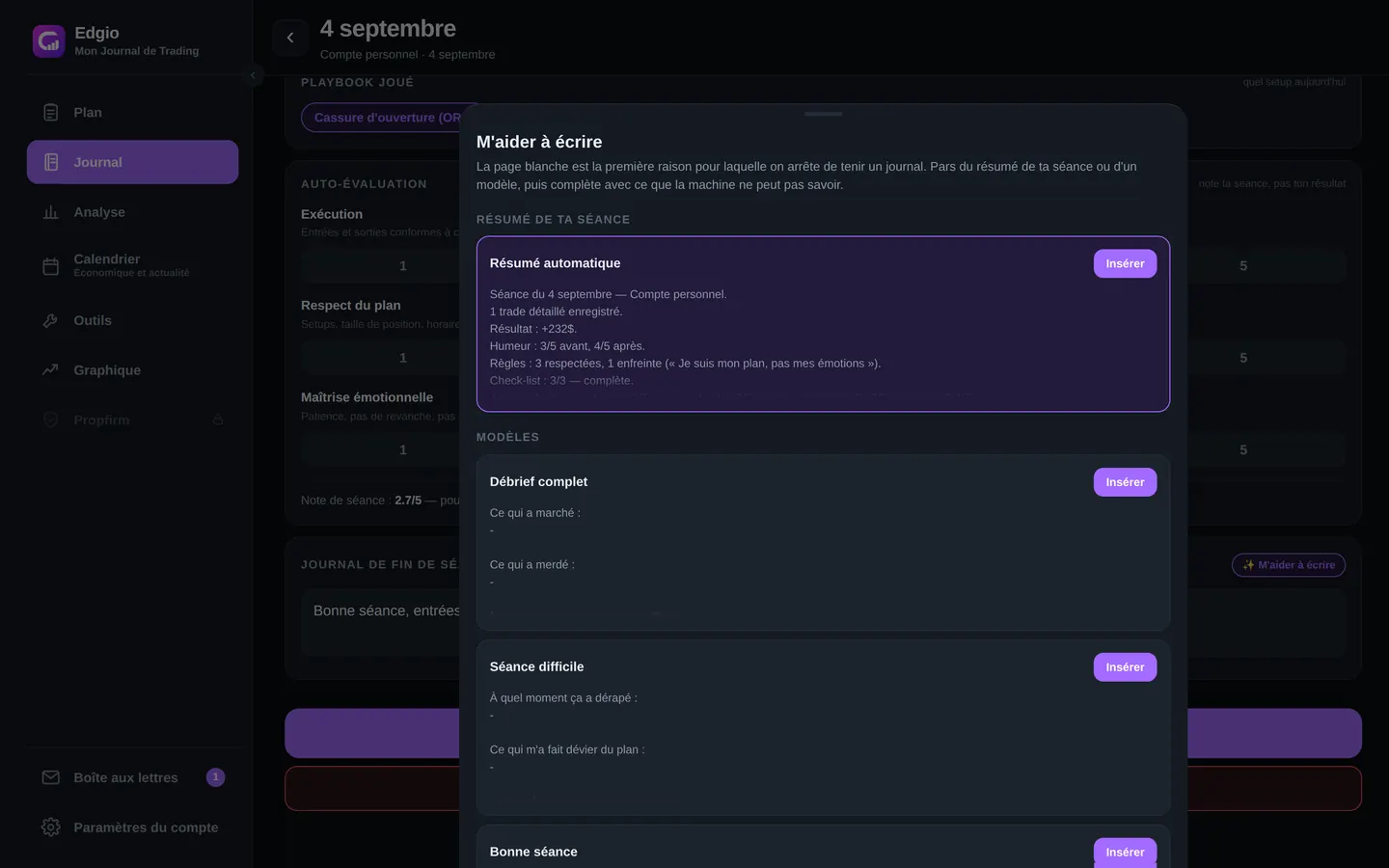This screenshot has height=868, width=1389.
Task: Click the journal text starting 'Bonne séance, entrées'
Action: pyautogui.click(x=387, y=610)
